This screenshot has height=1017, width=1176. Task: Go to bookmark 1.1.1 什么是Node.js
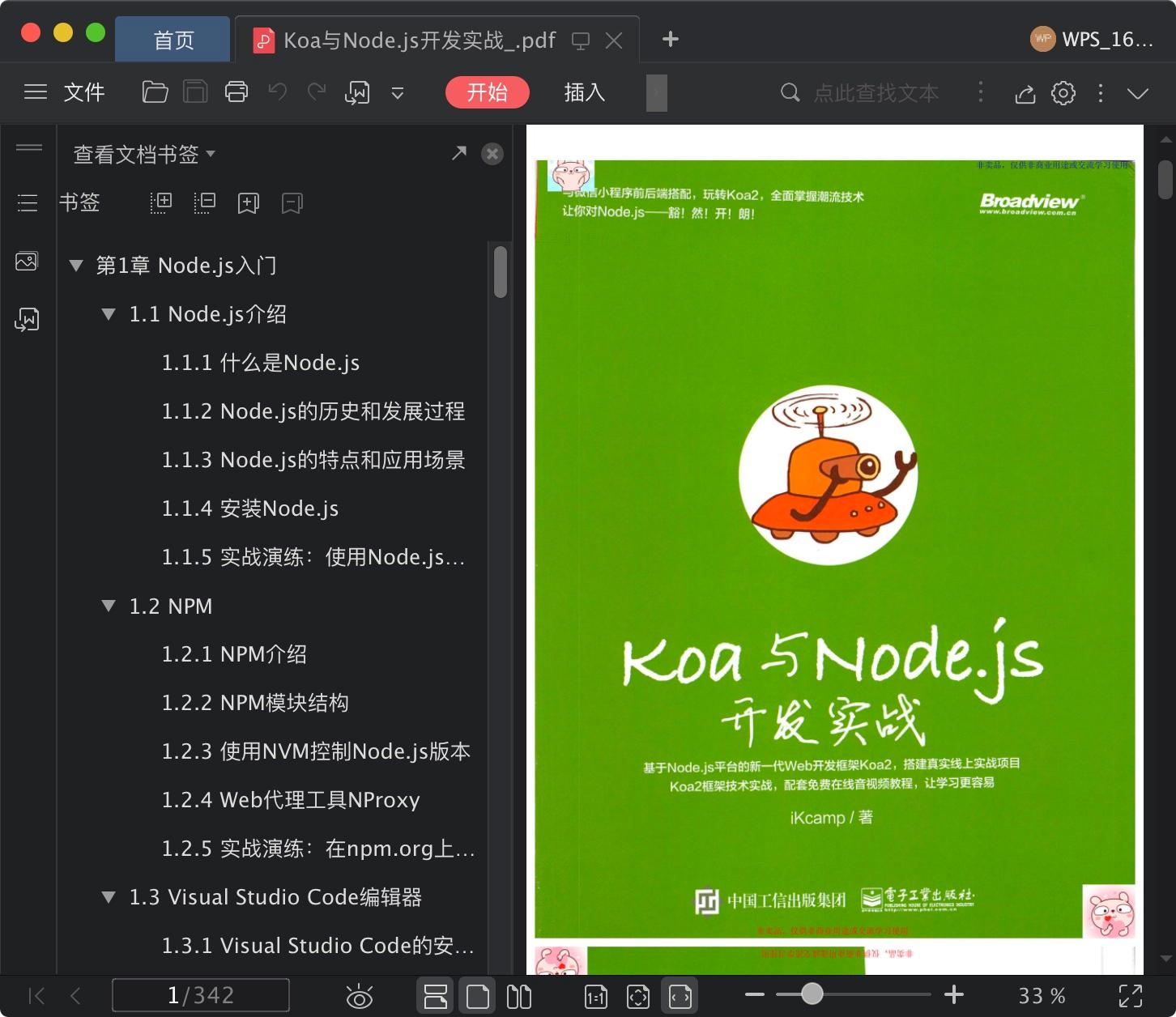point(261,363)
